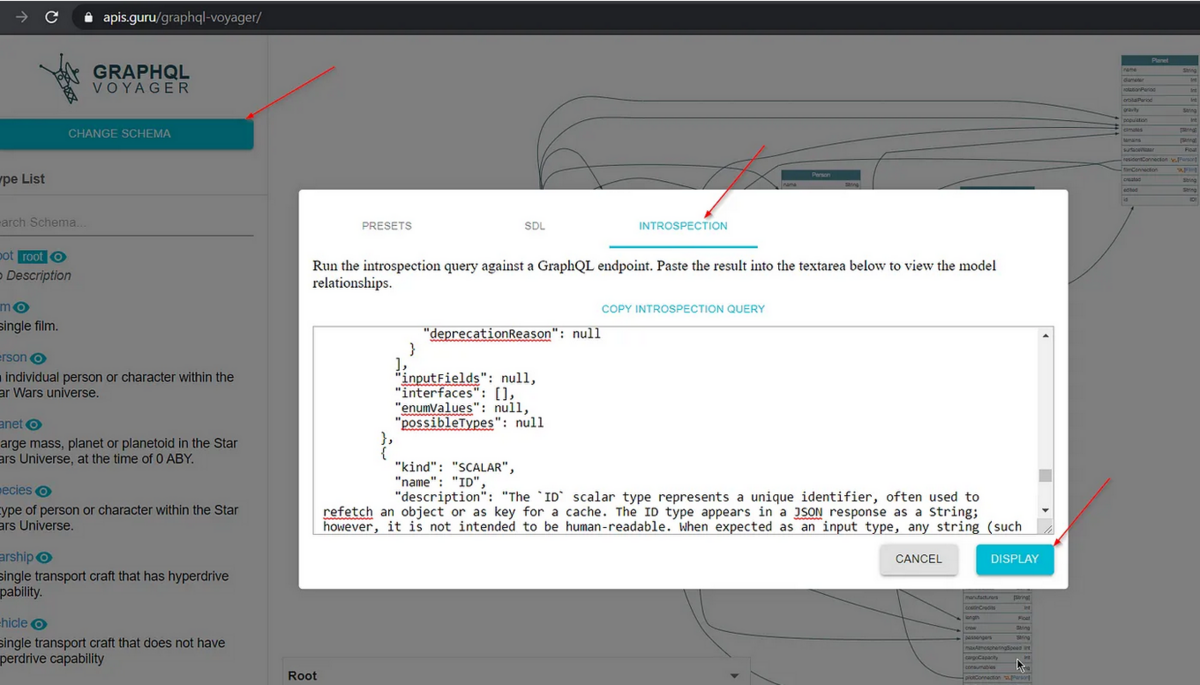This screenshot has height=685, width=1200.
Task: Toggle the eye icon next to root
Action: tap(59, 257)
